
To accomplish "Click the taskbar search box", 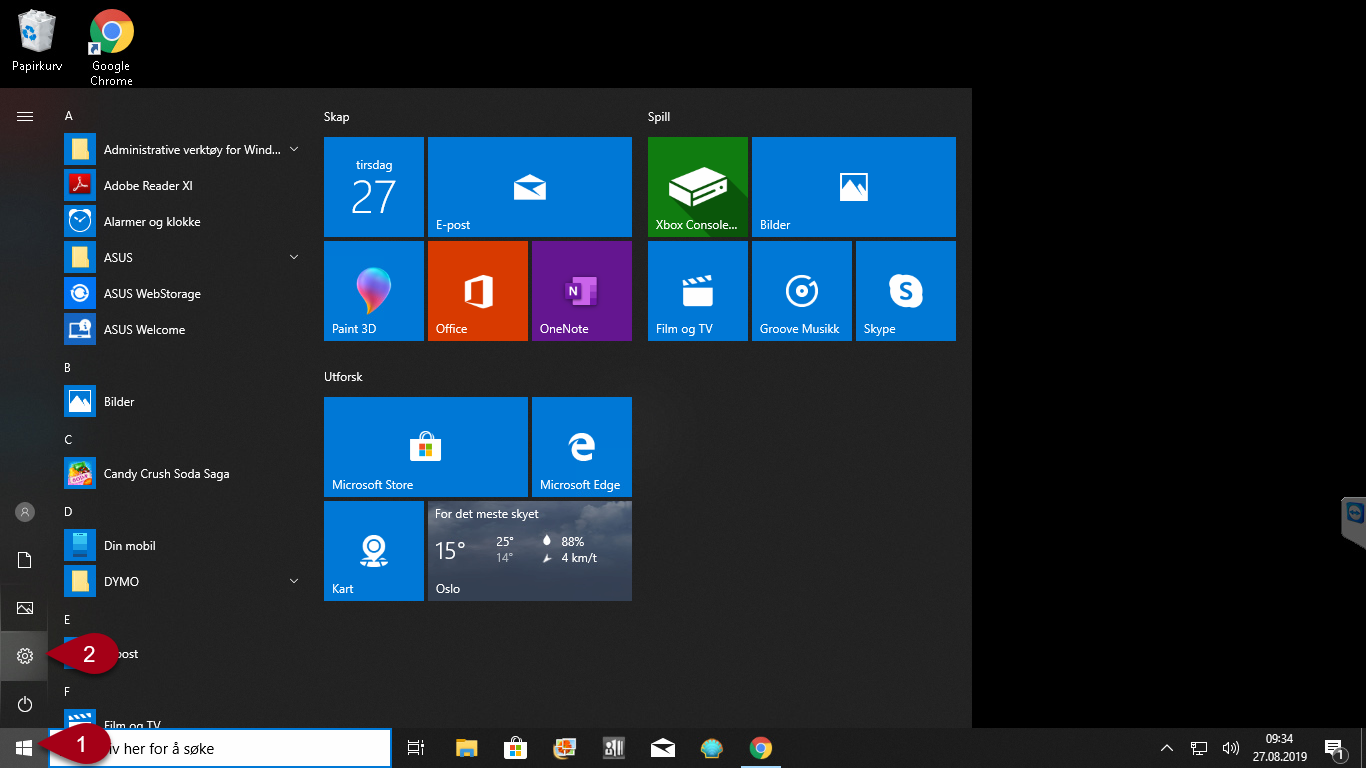I will (219, 748).
